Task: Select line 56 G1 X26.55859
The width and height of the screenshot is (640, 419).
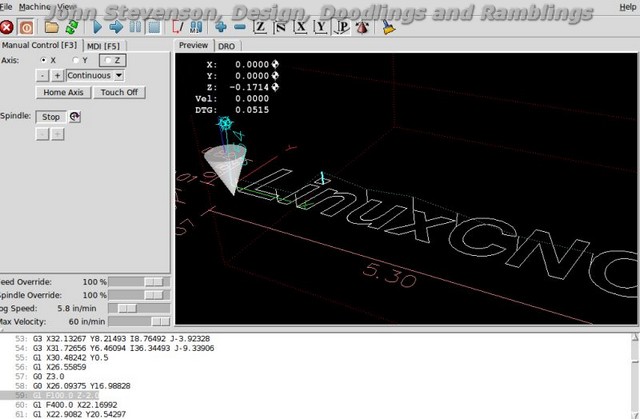Action: (51, 367)
